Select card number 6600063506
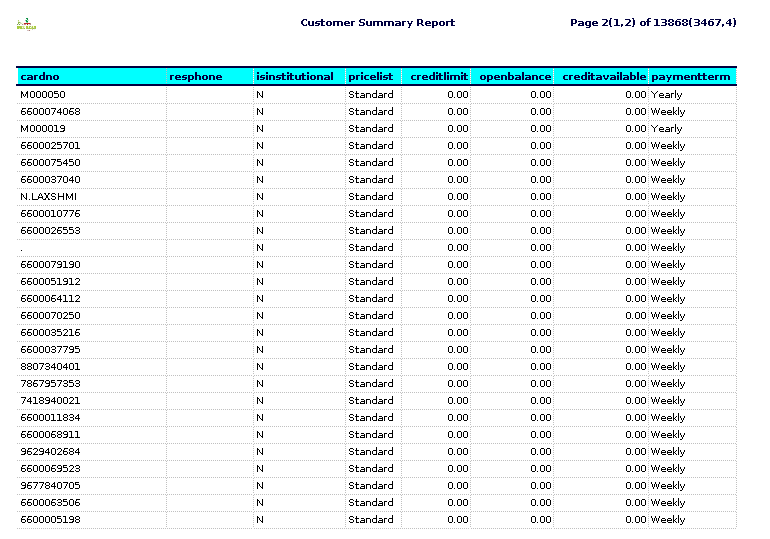 click(x=50, y=503)
